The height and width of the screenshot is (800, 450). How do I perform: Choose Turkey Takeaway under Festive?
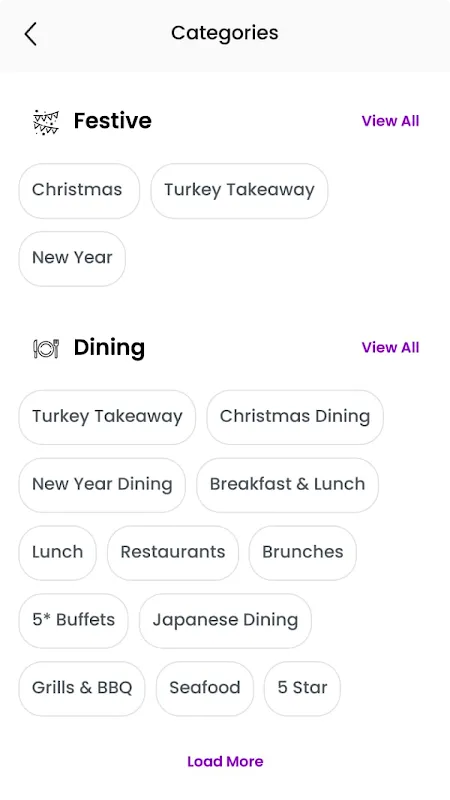click(239, 191)
